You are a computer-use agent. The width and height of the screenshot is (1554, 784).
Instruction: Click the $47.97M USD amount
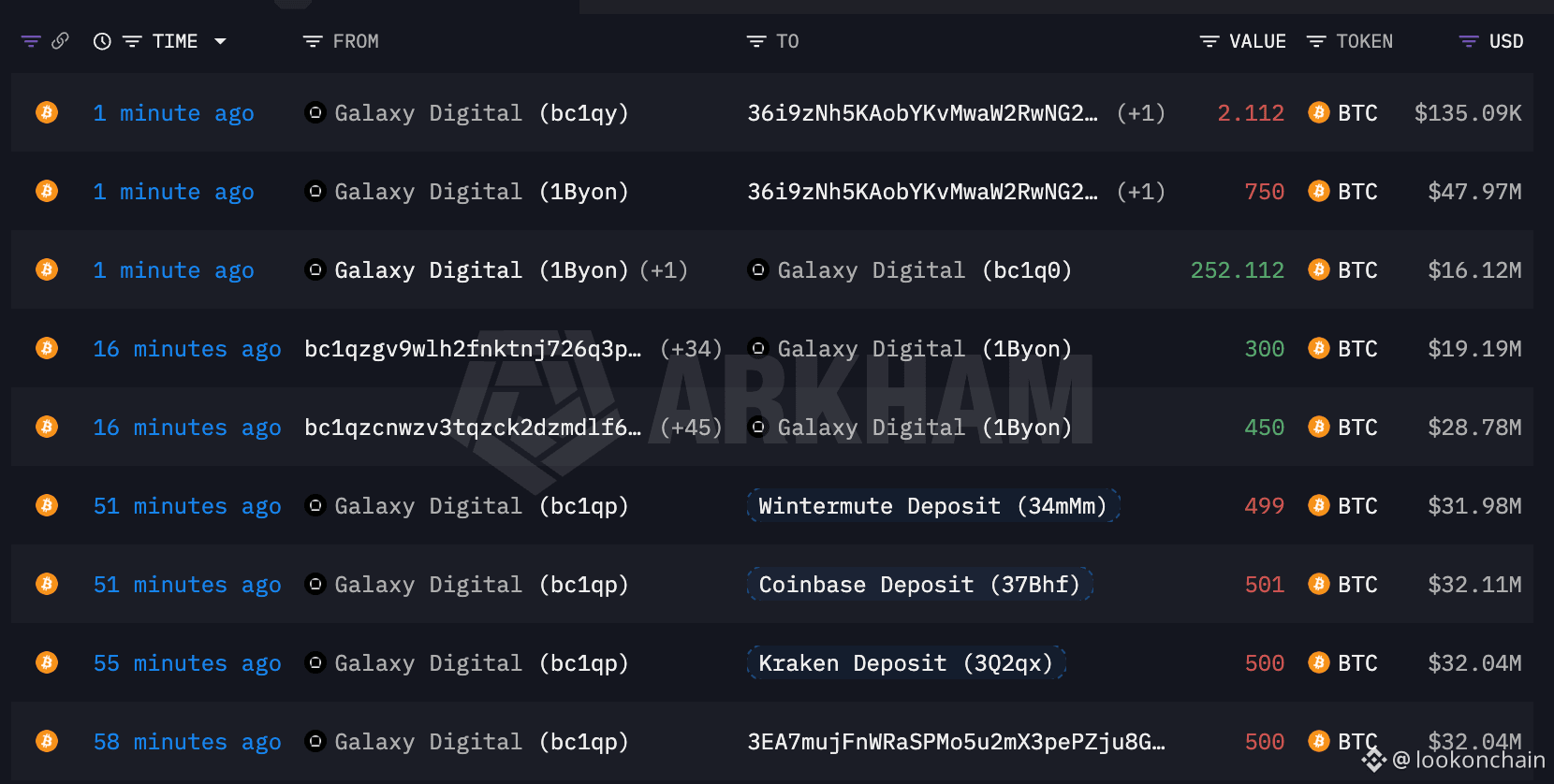1474,192
